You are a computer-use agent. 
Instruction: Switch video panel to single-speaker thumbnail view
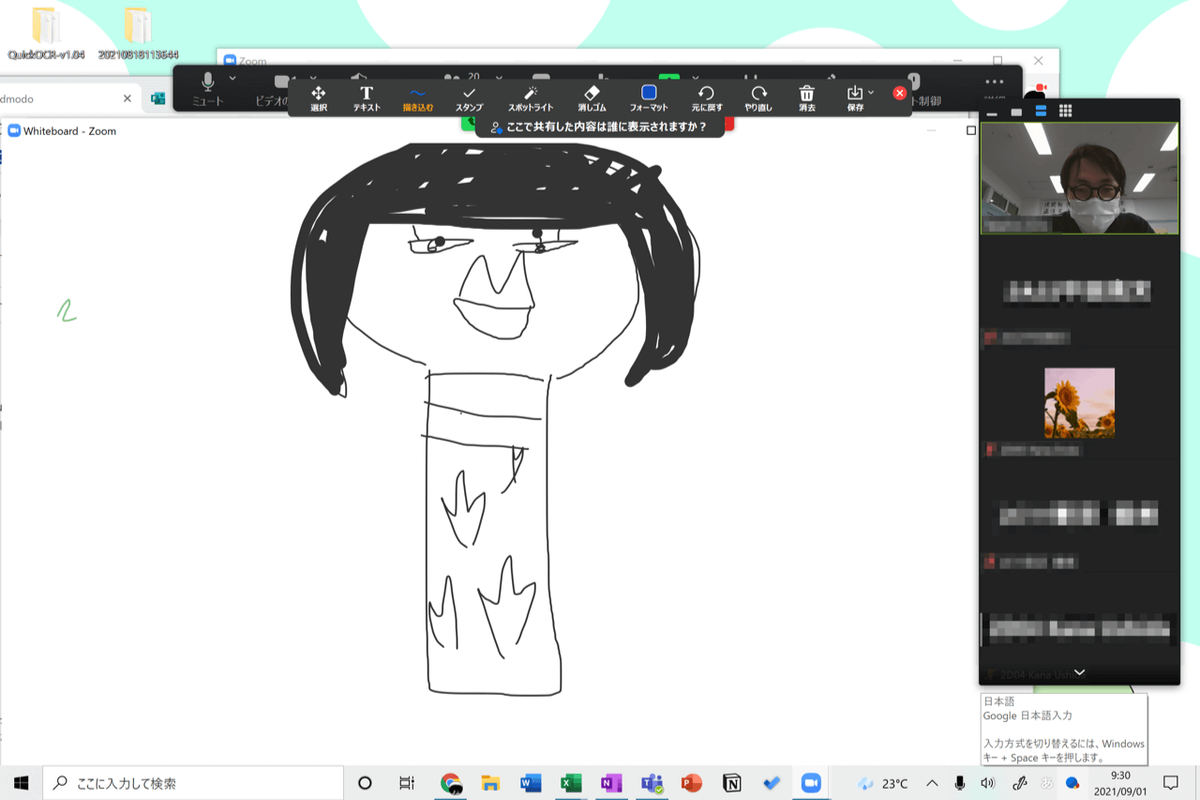tap(1017, 112)
